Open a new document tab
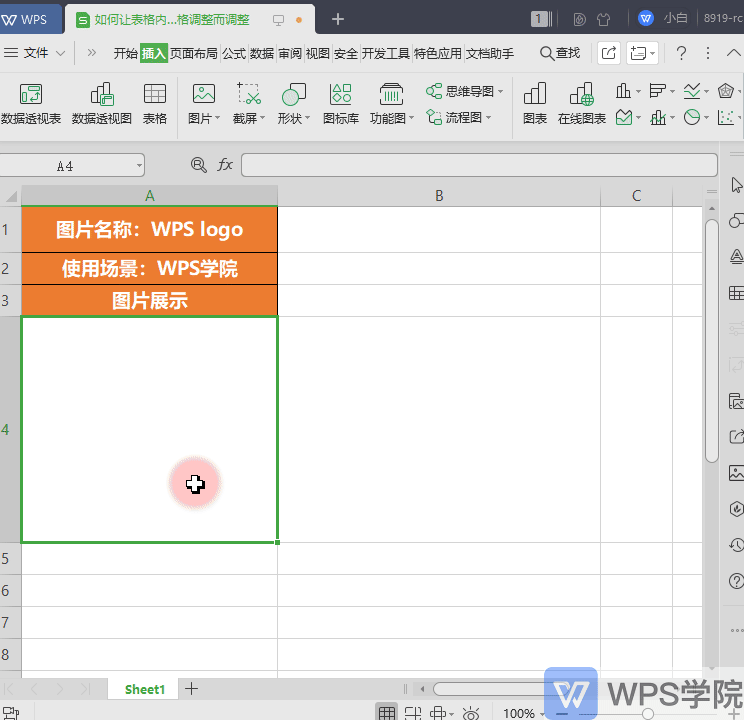The image size is (744, 720). (x=338, y=19)
